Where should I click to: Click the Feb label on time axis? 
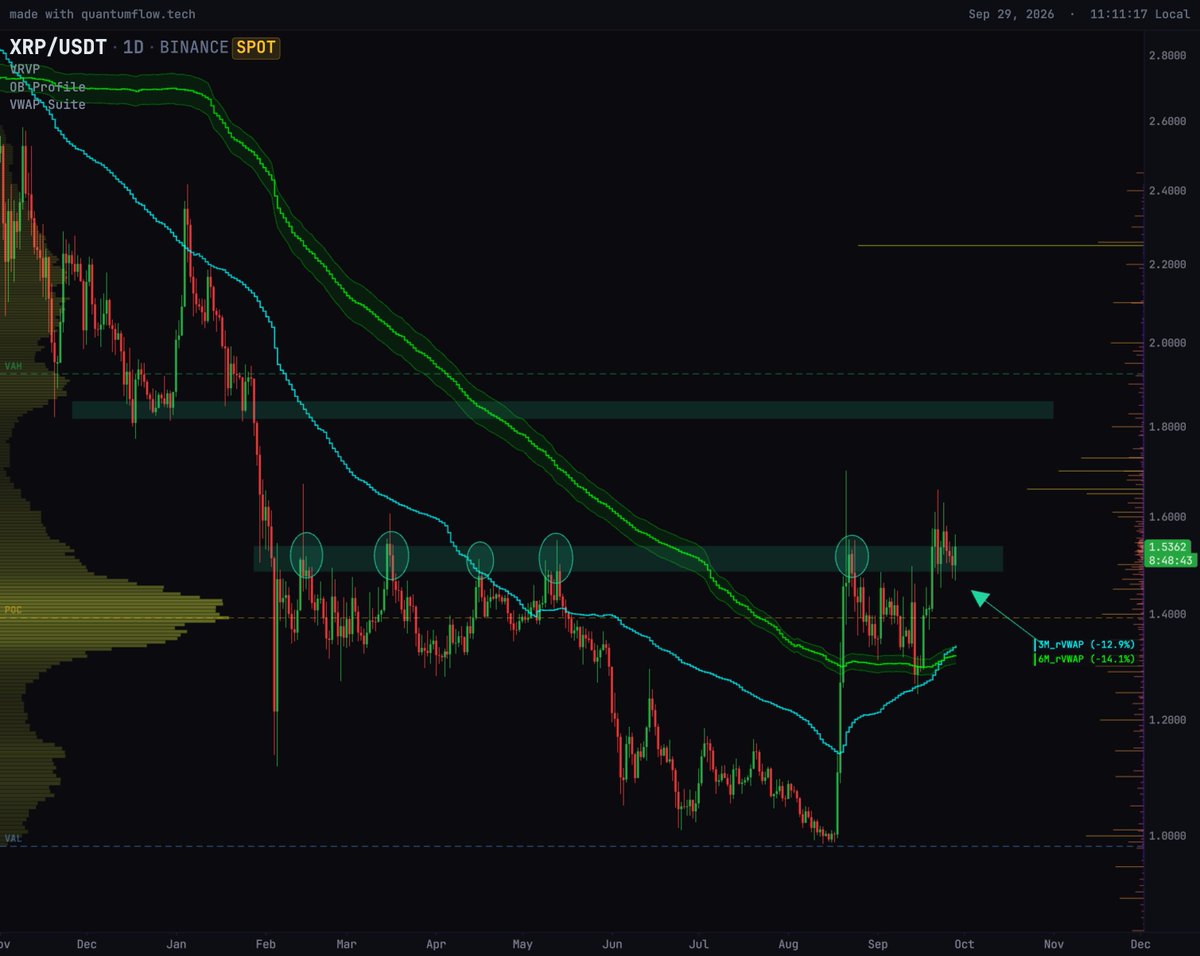click(267, 944)
